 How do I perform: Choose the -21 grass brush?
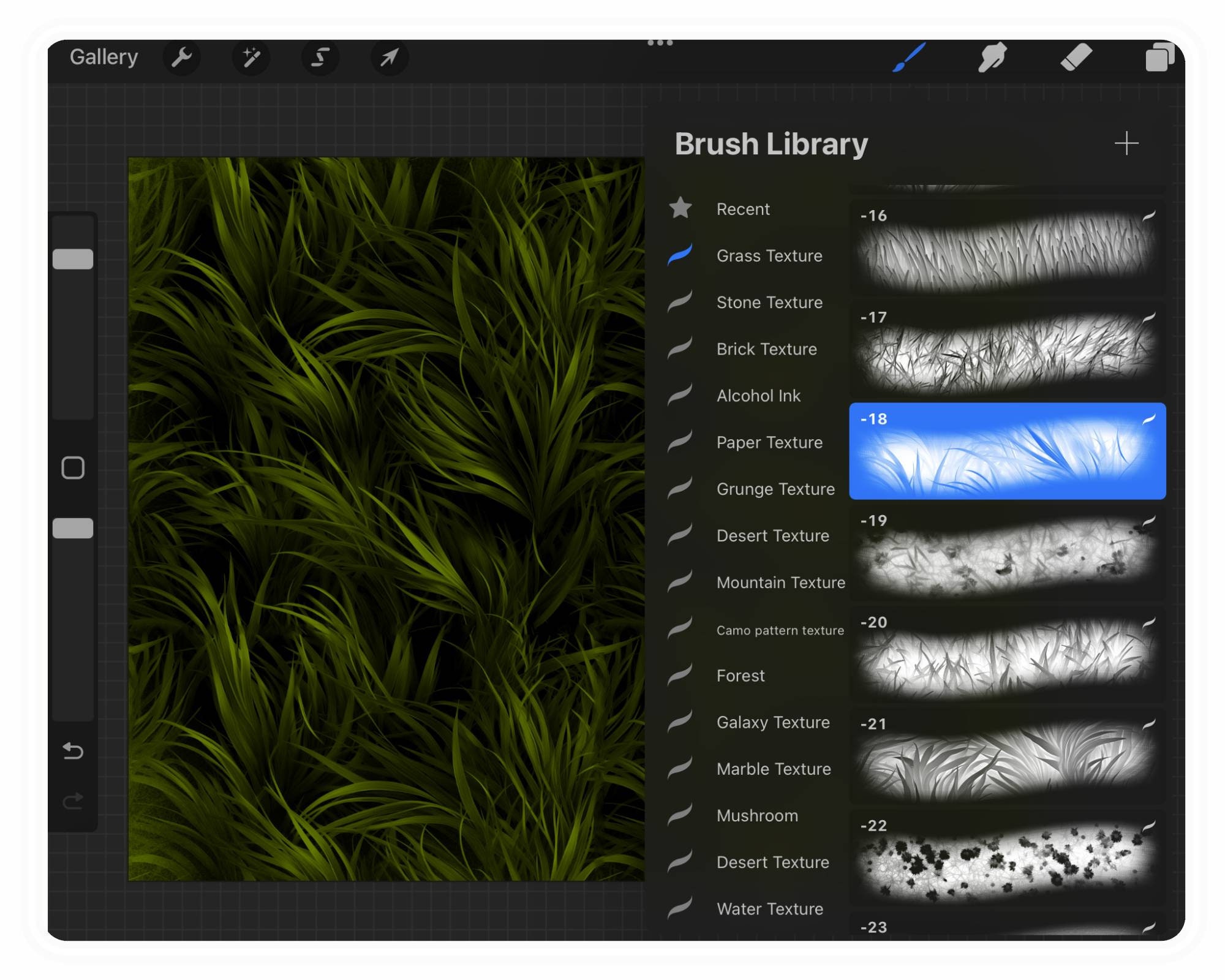coord(1008,756)
